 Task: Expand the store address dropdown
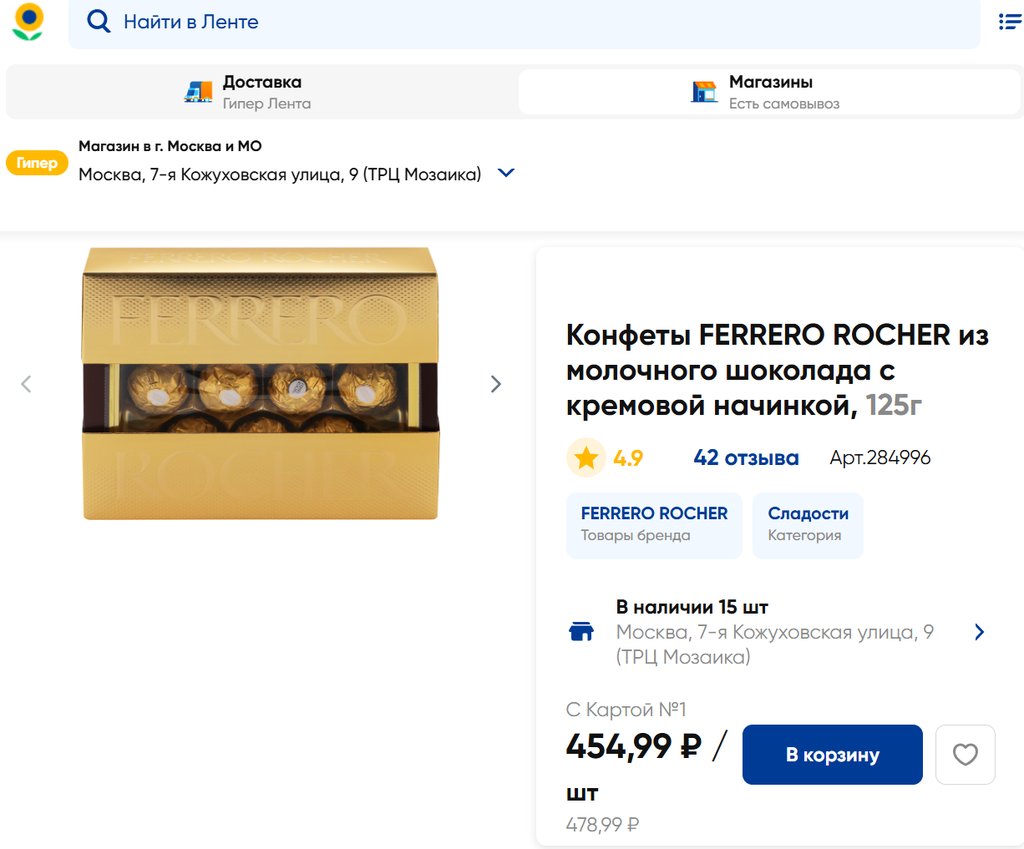[x=506, y=173]
